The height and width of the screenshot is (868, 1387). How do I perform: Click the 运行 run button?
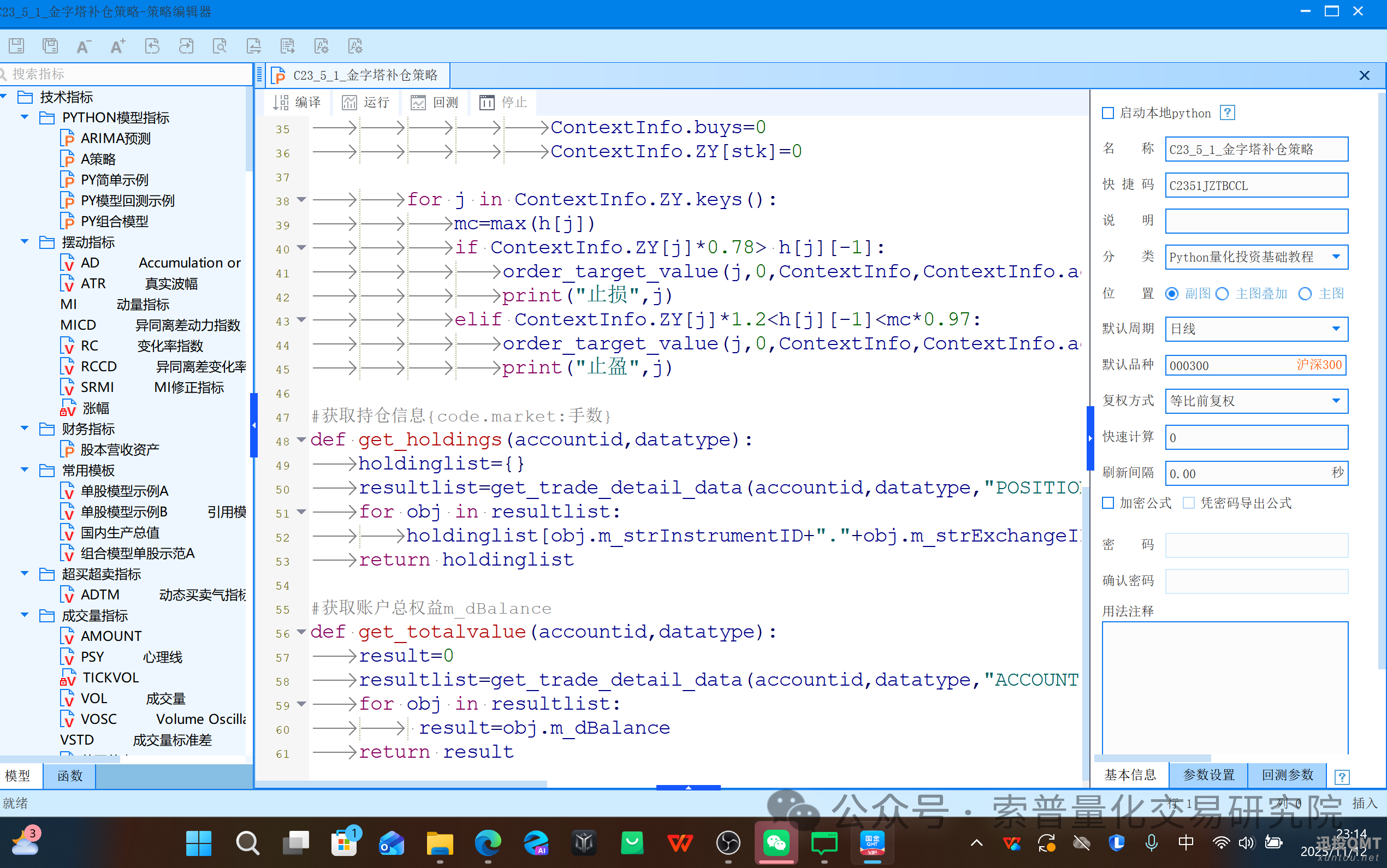pos(366,102)
